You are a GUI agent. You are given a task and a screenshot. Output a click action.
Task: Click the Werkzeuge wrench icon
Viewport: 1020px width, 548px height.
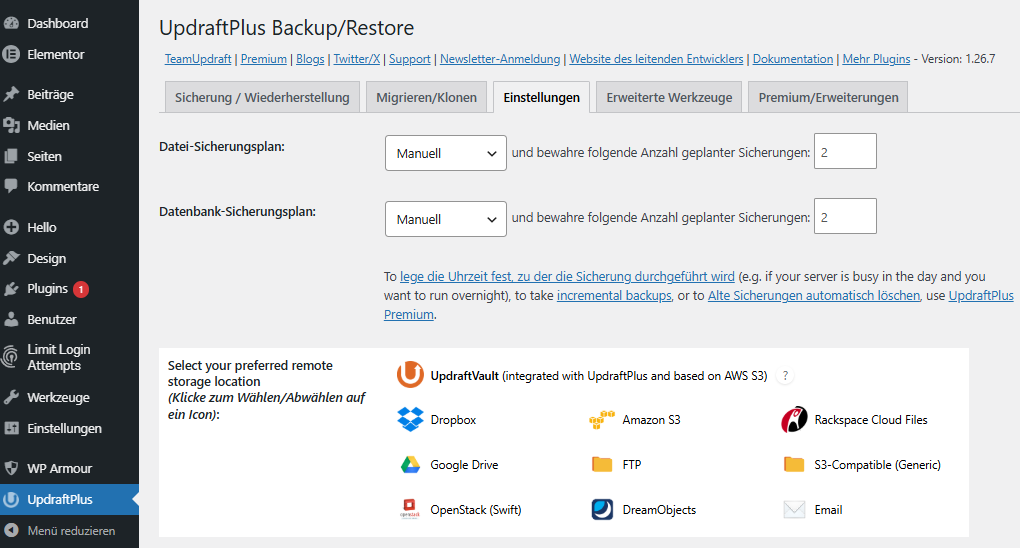11,397
